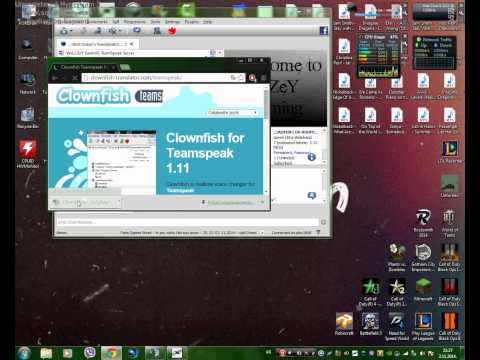Open a new tab in Chrome
The height and width of the screenshot is (360, 480).
(x=125, y=67)
